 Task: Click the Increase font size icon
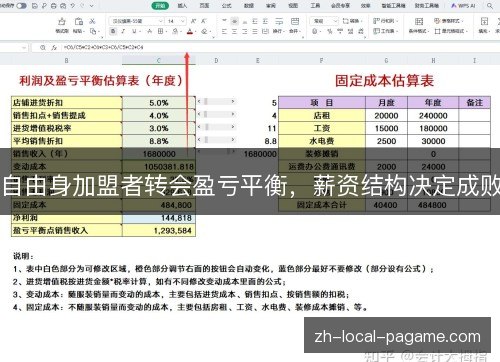pyautogui.click(x=193, y=21)
